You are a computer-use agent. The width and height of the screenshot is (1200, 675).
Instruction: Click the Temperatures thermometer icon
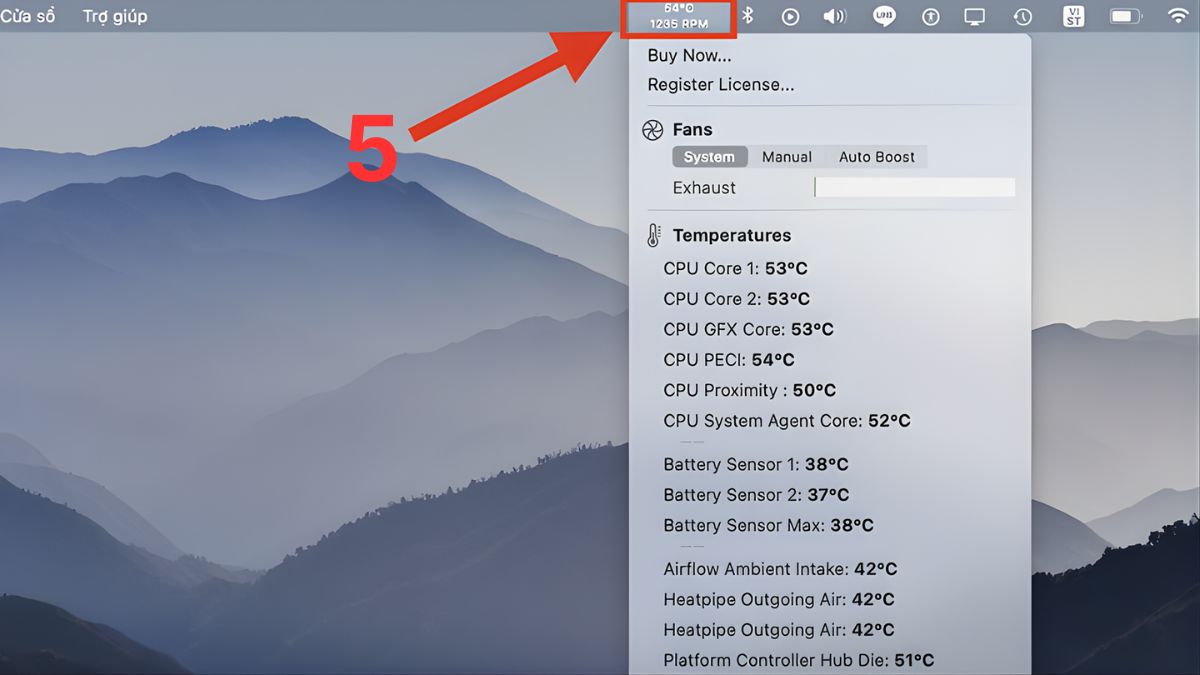[x=653, y=235]
